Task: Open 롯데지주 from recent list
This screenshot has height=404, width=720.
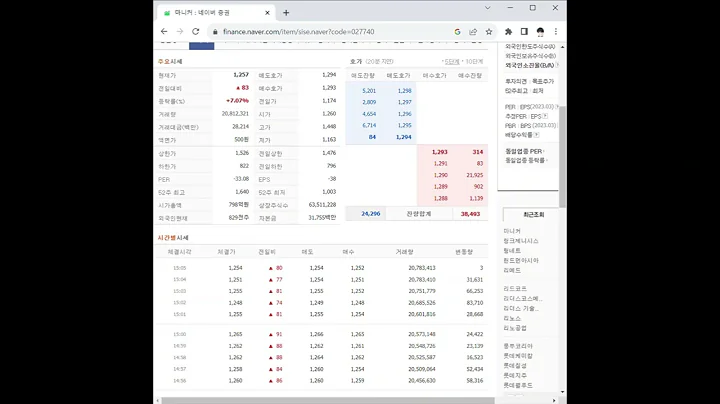Action: 515,376
